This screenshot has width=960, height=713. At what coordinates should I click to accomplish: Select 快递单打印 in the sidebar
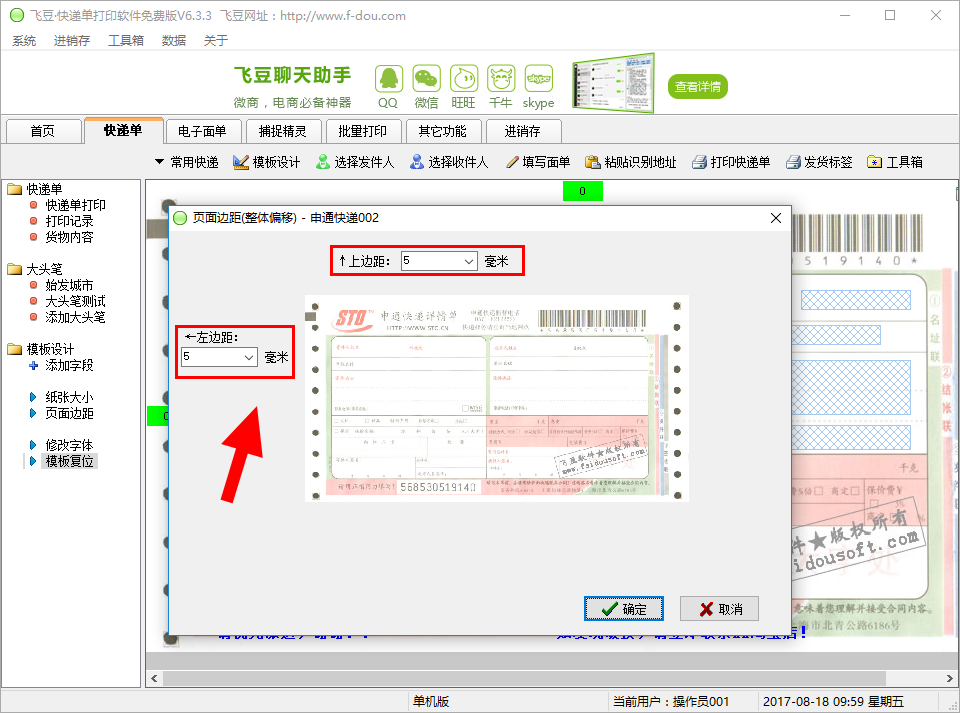75,205
